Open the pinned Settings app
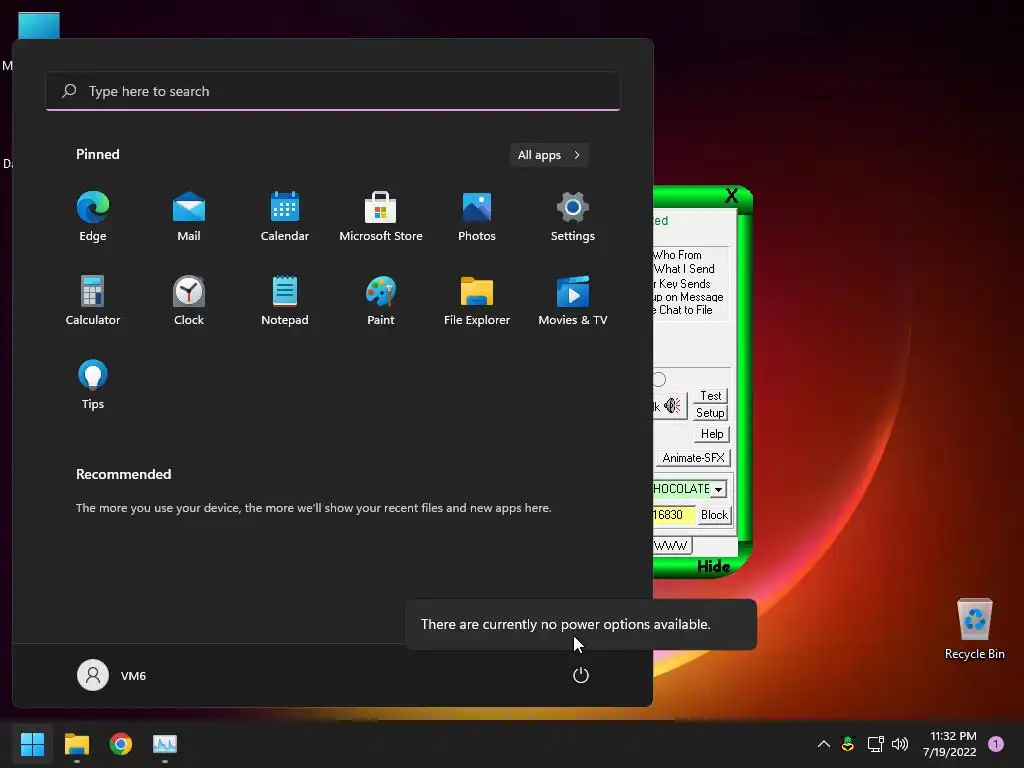1024x768 pixels. coord(573,217)
